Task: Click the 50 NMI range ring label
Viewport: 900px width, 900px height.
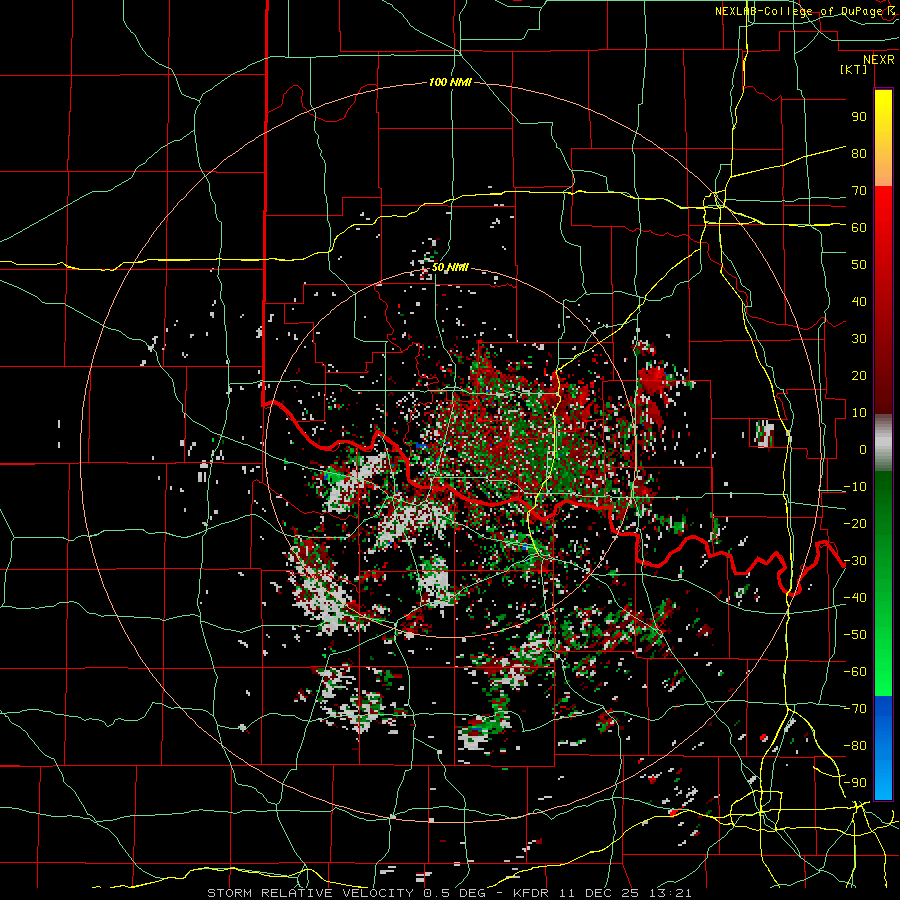Action: coord(450,267)
